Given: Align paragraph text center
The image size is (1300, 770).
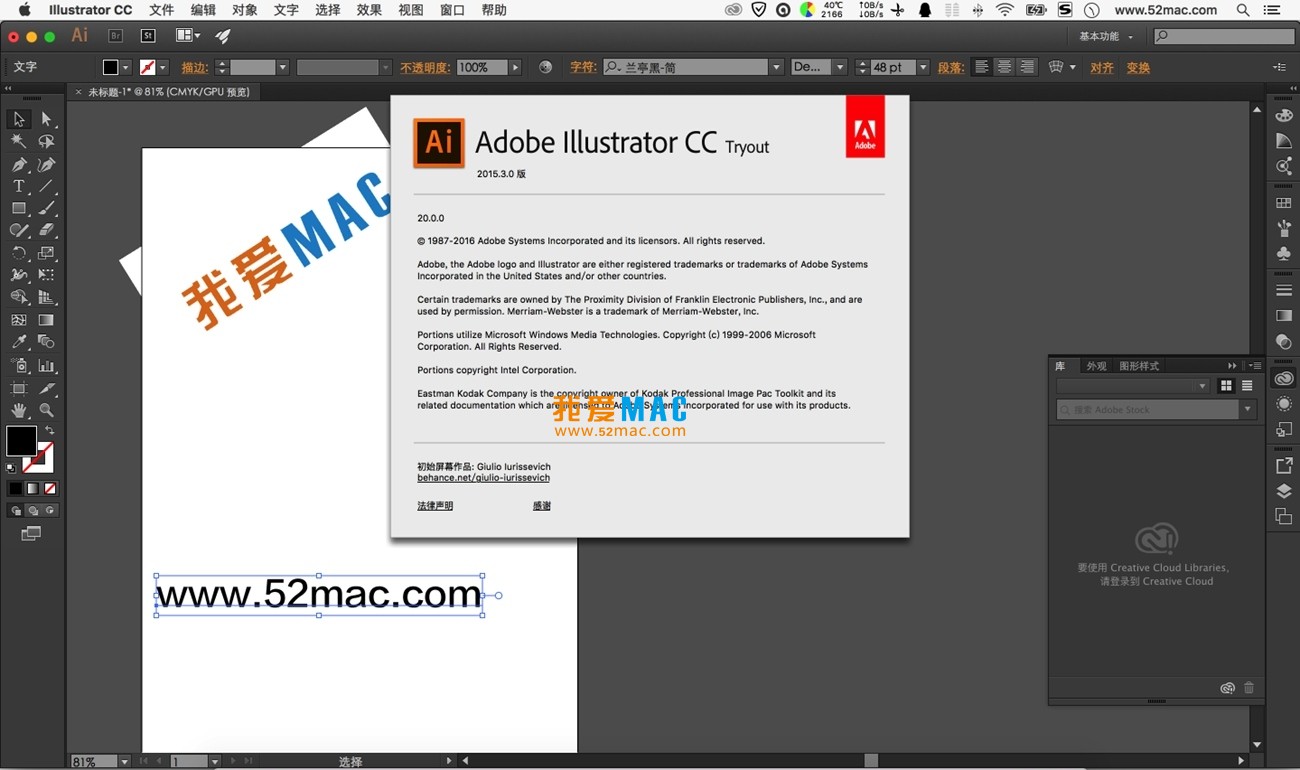Looking at the screenshot, I should tap(1004, 67).
